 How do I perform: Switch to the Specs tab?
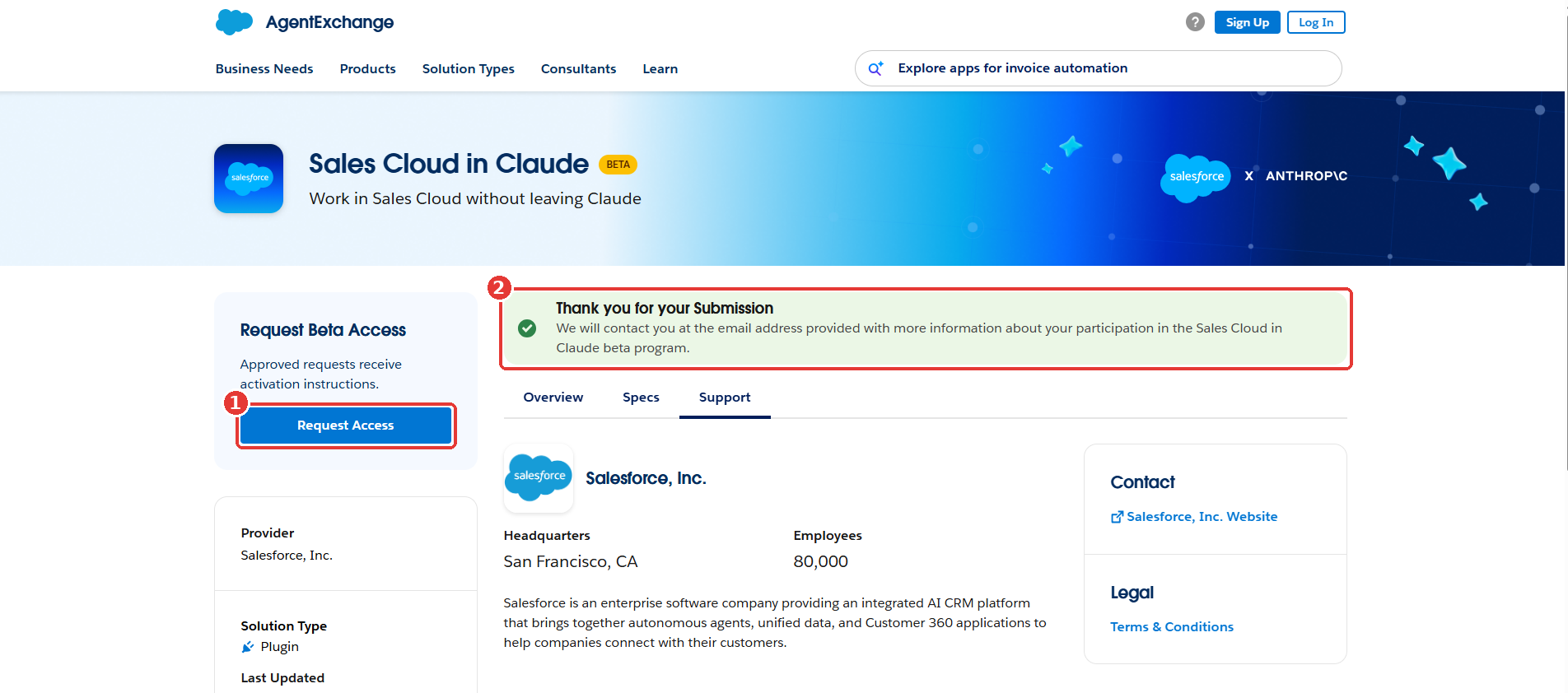tap(641, 398)
